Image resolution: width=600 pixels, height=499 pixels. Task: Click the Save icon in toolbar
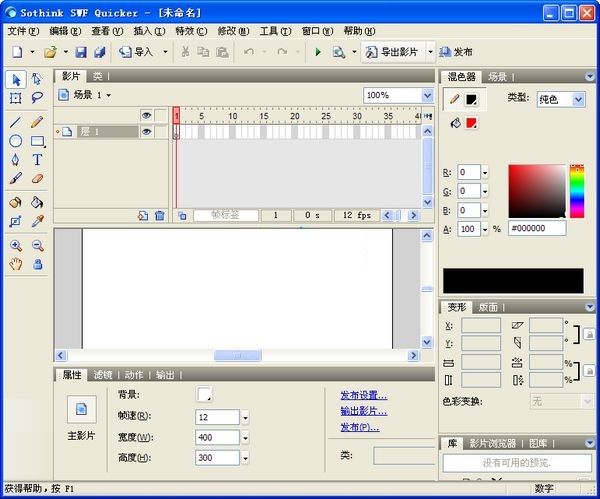80,52
